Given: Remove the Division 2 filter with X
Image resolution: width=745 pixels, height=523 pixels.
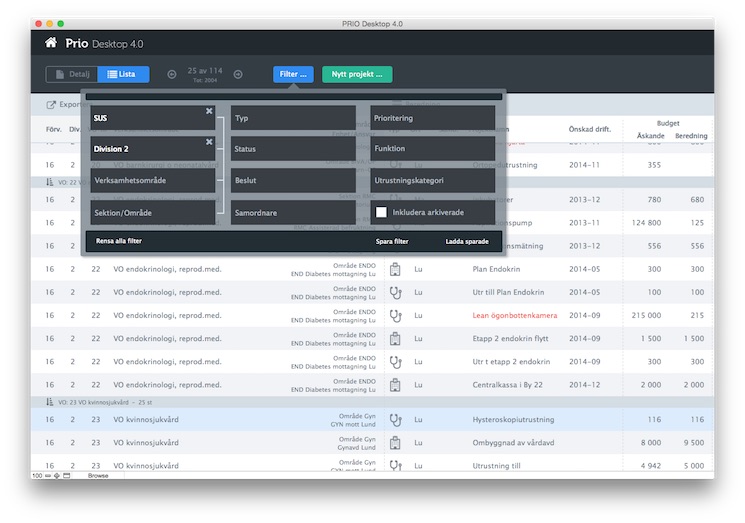Looking at the screenshot, I should click(209, 142).
